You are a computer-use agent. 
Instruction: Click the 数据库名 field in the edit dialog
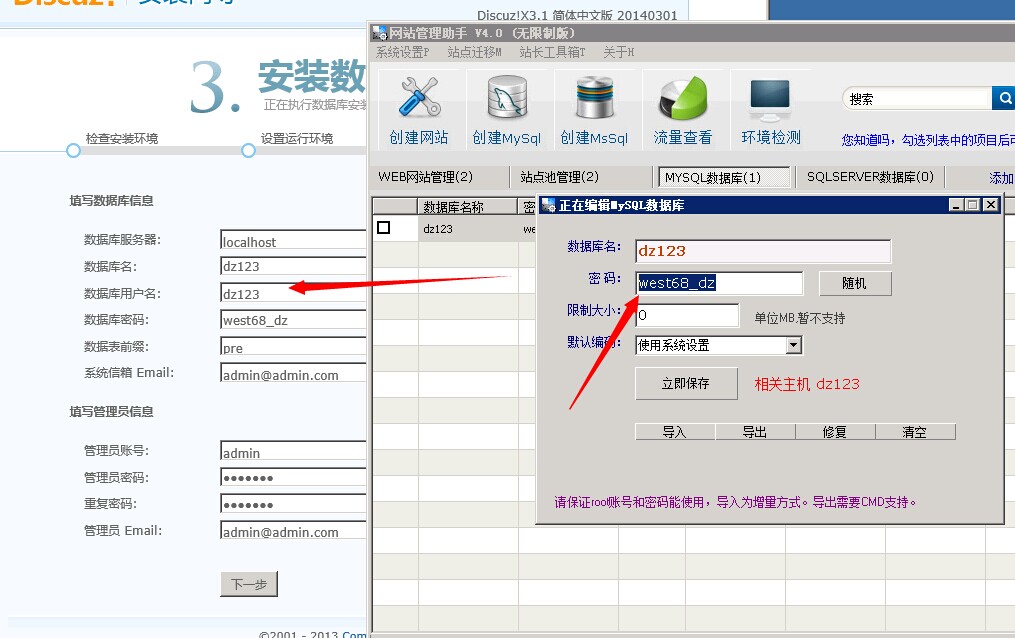point(763,251)
